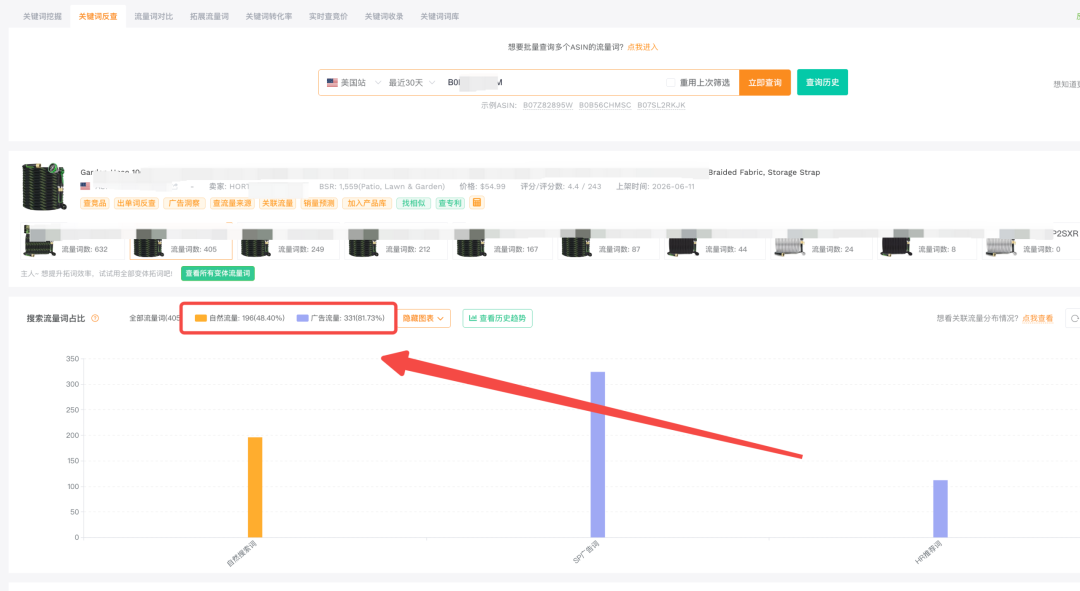This screenshot has width=1080, height=591.
Task: Click the main garden hose product image
Action: (44, 187)
